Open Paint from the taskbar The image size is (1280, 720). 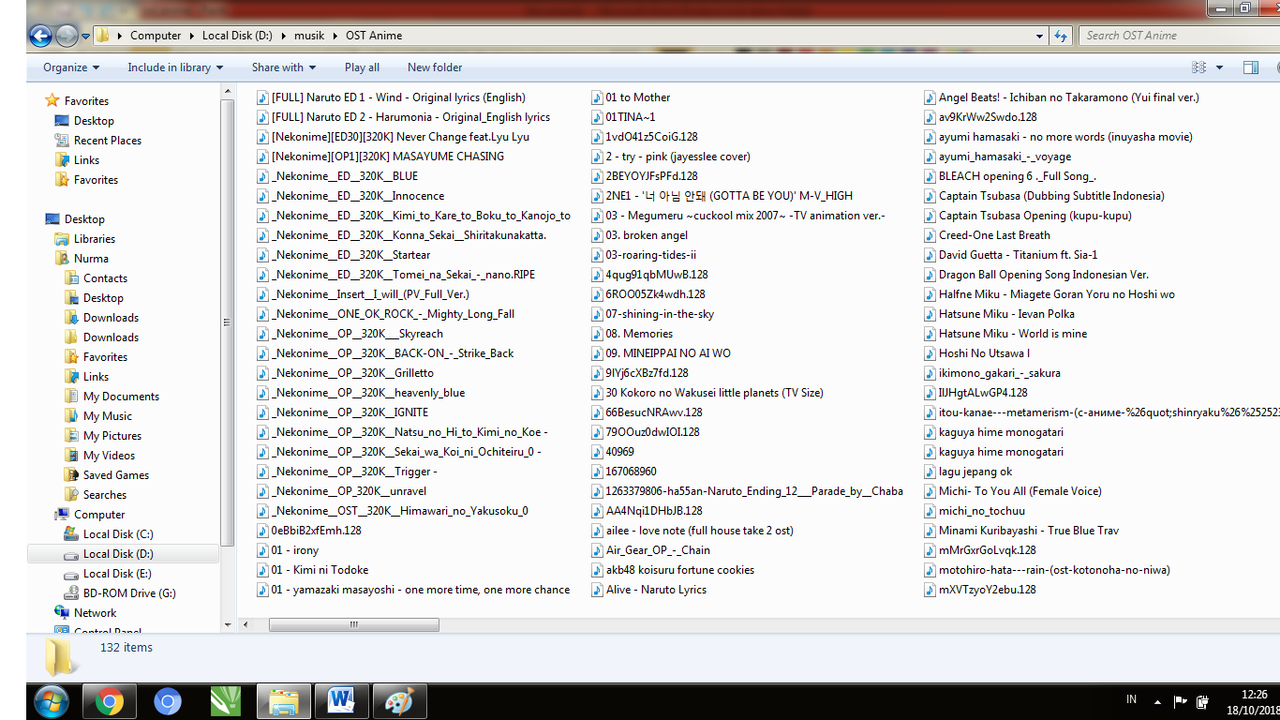(399, 702)
